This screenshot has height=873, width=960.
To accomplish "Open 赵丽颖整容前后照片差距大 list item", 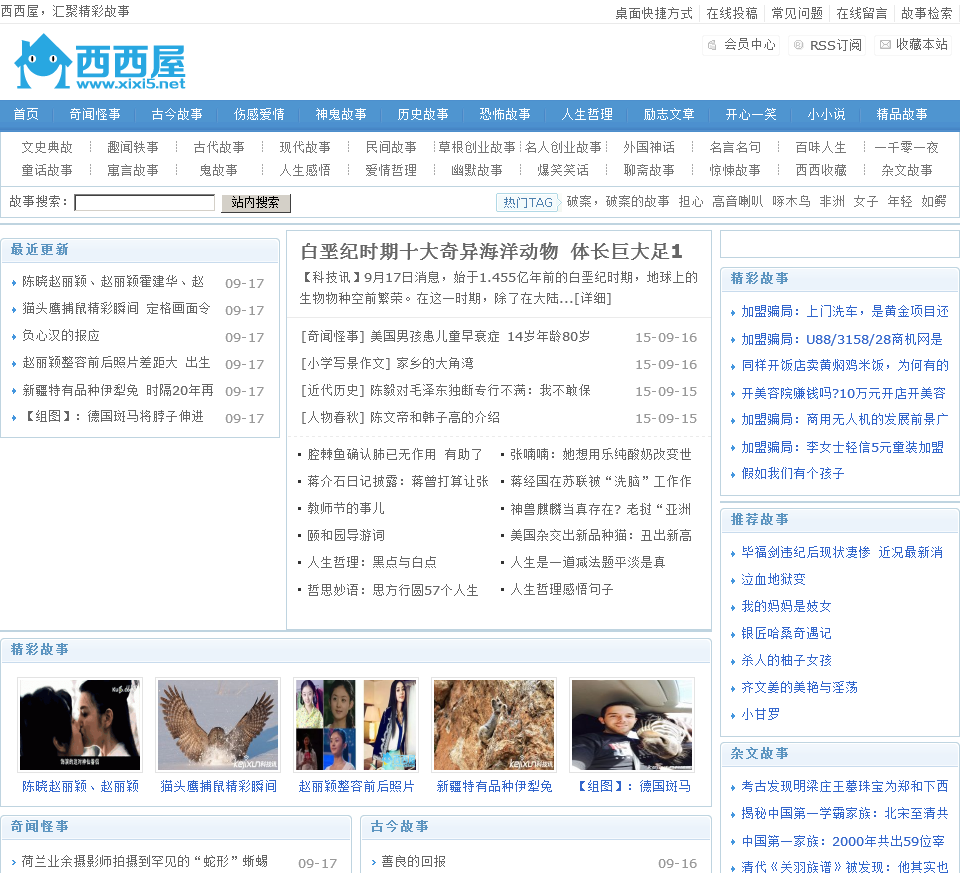I will pyautogui.click(x=116, y=362).
